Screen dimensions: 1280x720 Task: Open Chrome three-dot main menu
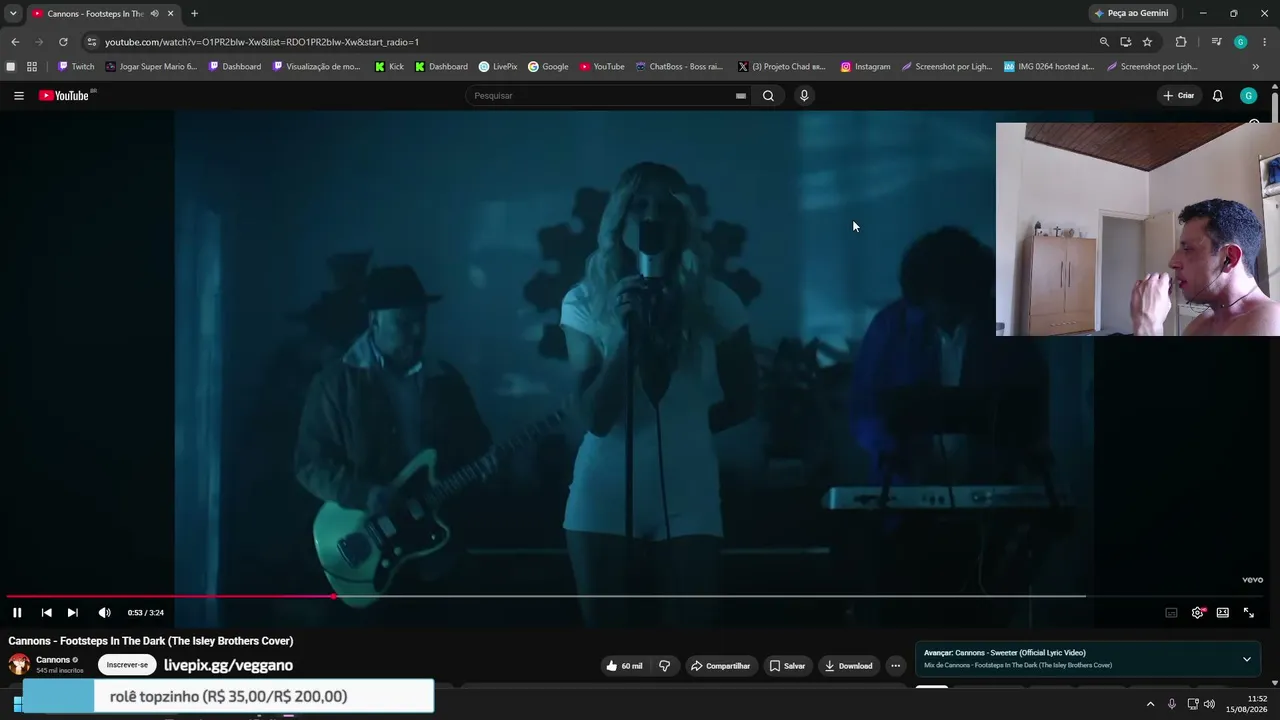(1265, 42)
